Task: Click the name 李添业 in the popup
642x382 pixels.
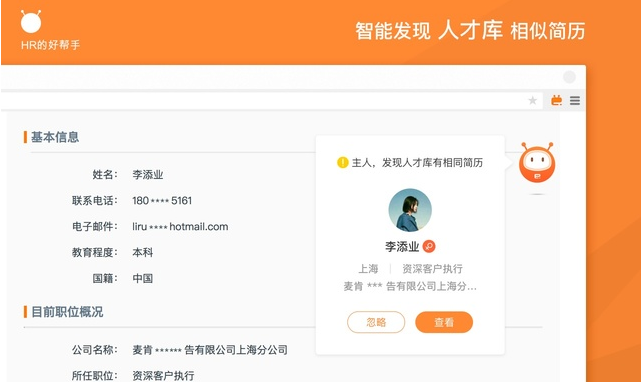Action: pyautogui.click(x=402, y=246)
